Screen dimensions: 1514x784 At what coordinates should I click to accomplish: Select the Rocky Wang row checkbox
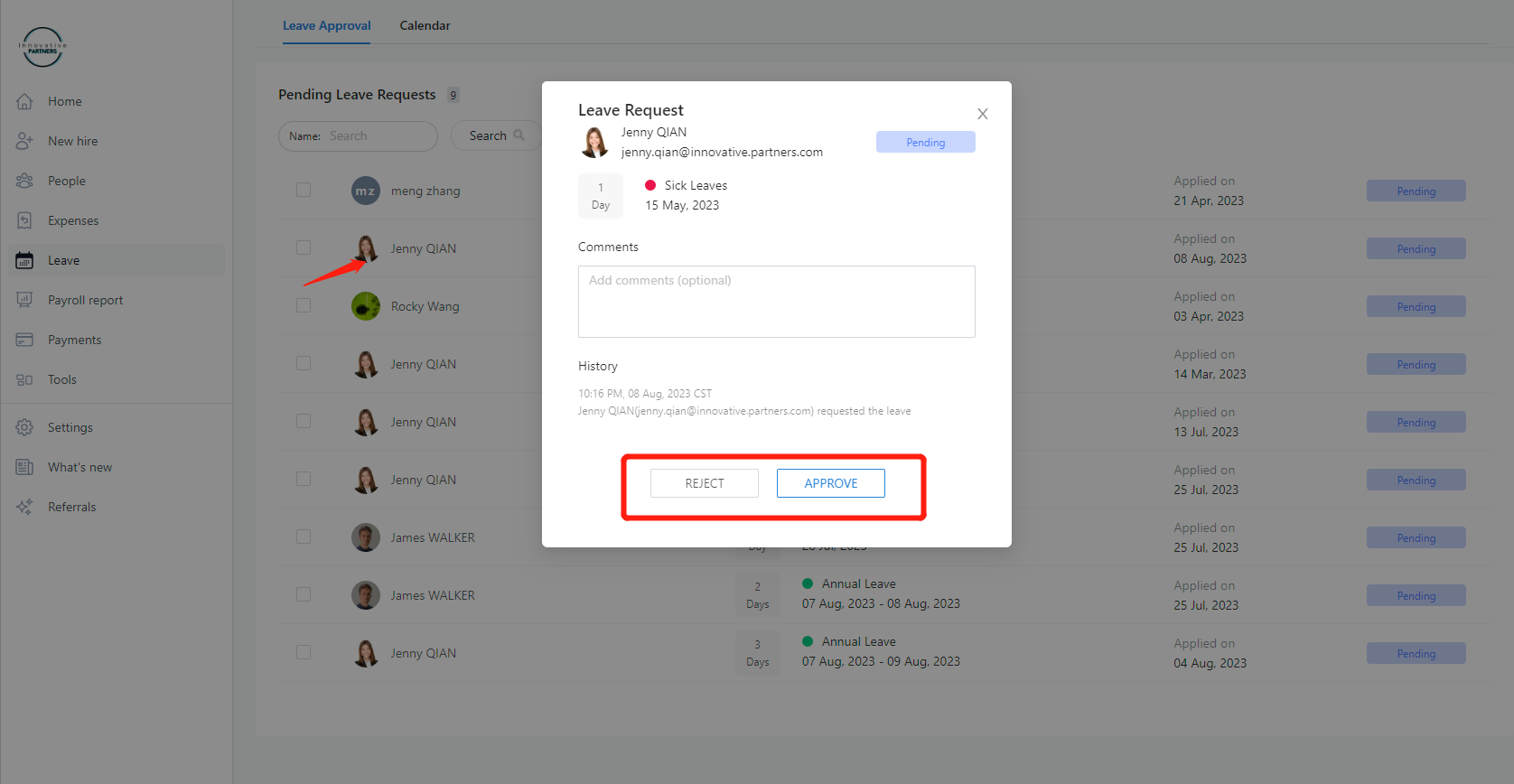pos(304,305)
